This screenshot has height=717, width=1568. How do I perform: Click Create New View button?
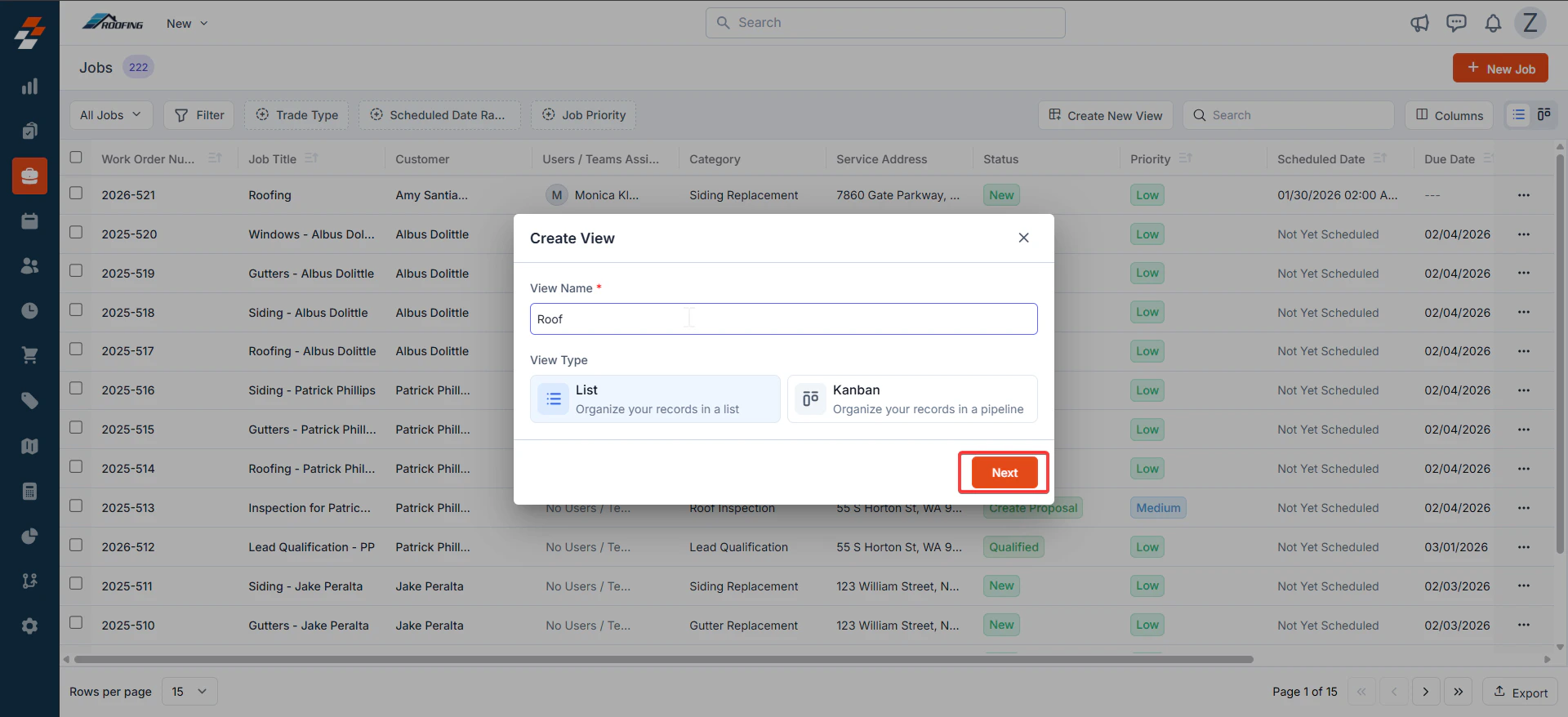(1106, 115)
